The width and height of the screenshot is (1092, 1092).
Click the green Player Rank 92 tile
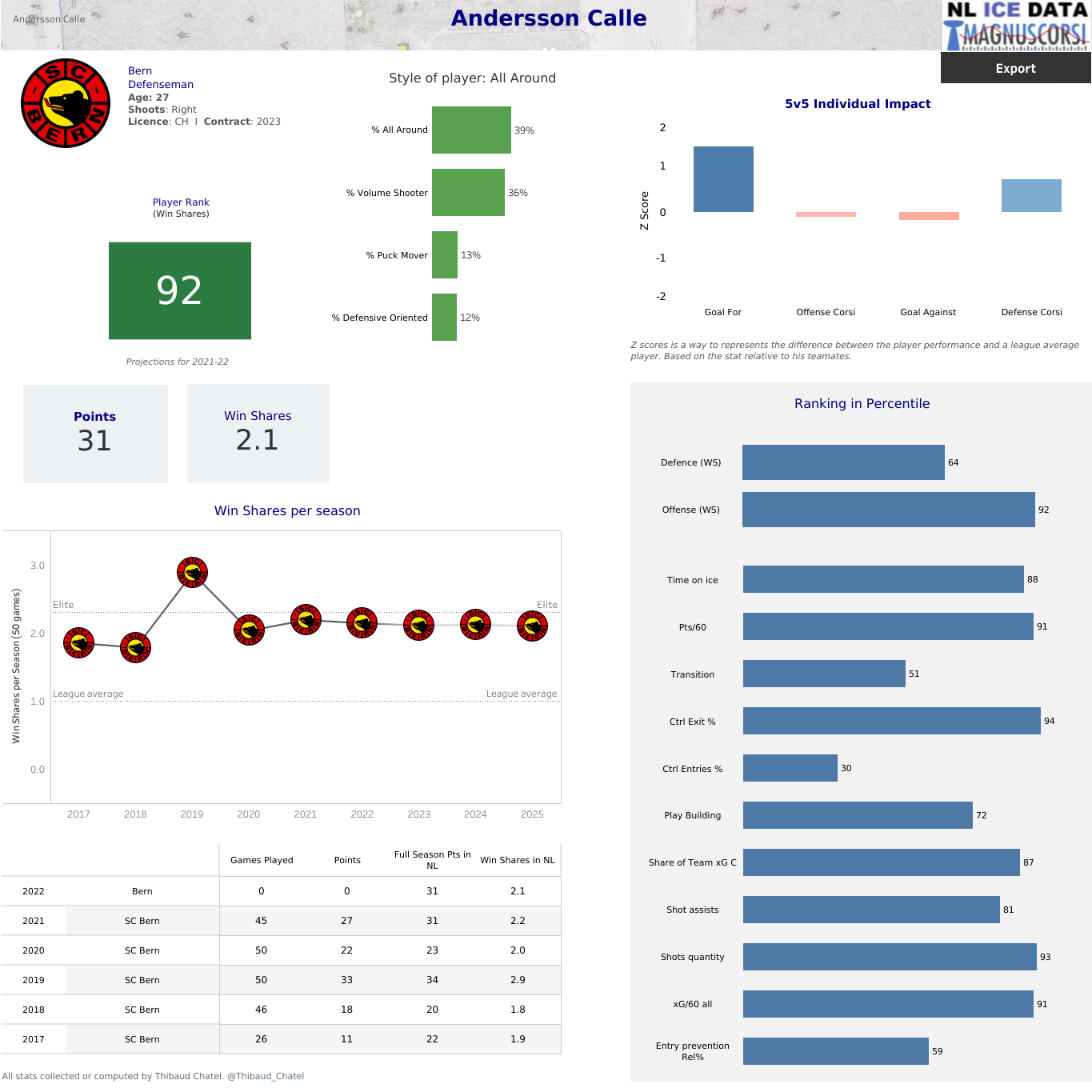tap(180, 290)
